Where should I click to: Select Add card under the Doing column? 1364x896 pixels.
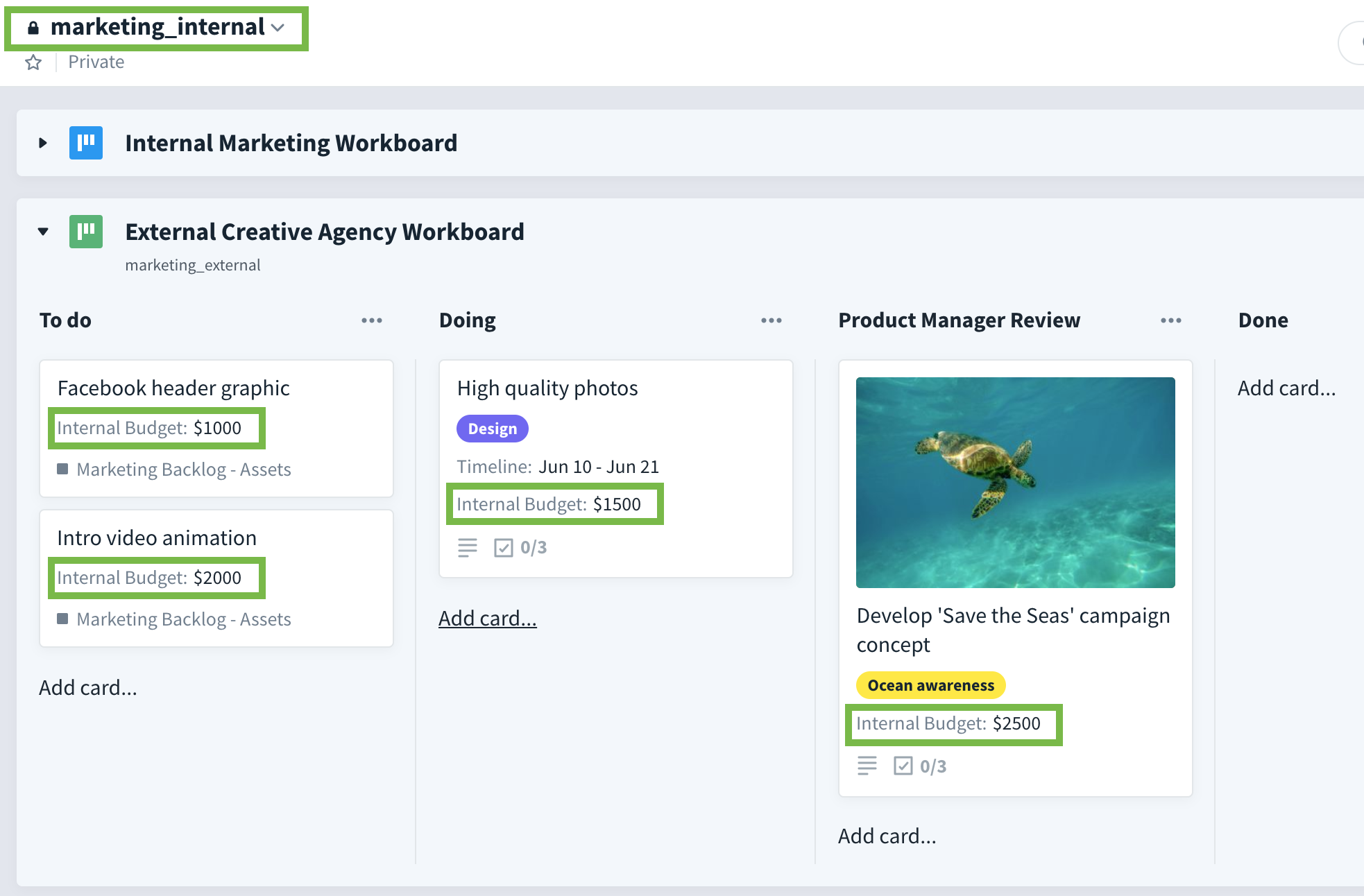click(488, 618)
